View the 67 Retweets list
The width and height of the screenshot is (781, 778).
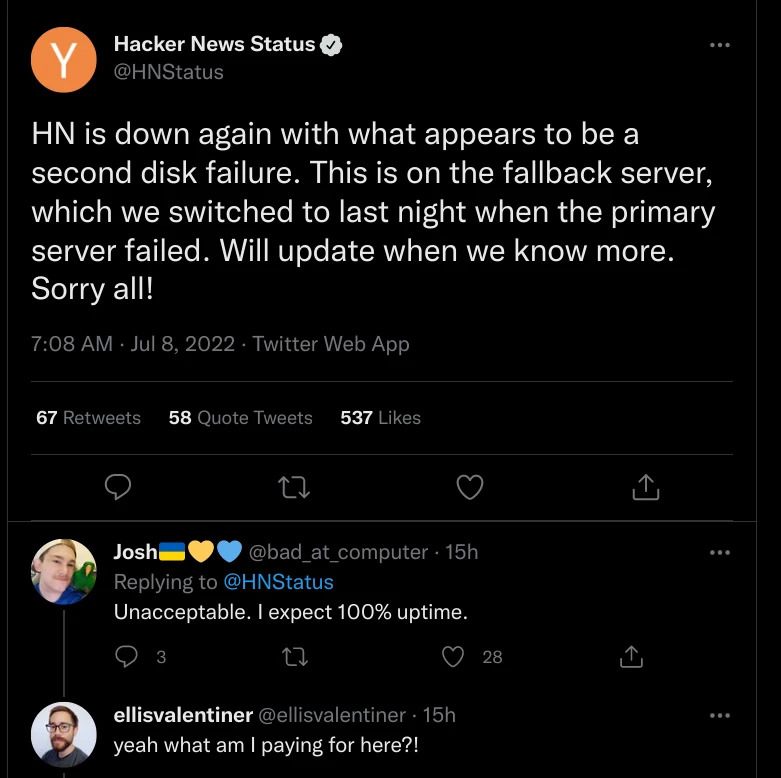pos(88,418)
